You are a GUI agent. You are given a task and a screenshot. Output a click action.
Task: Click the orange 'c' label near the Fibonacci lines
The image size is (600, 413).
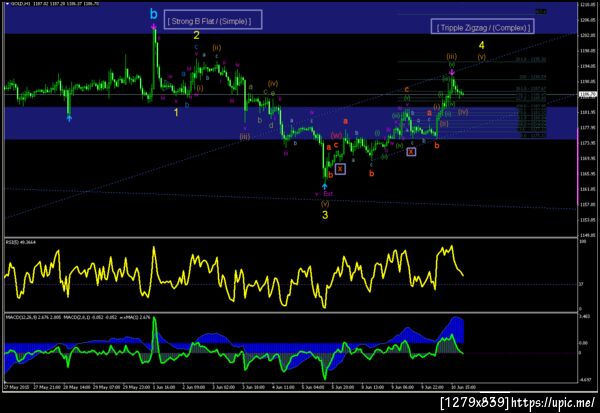tap(407, 89)
